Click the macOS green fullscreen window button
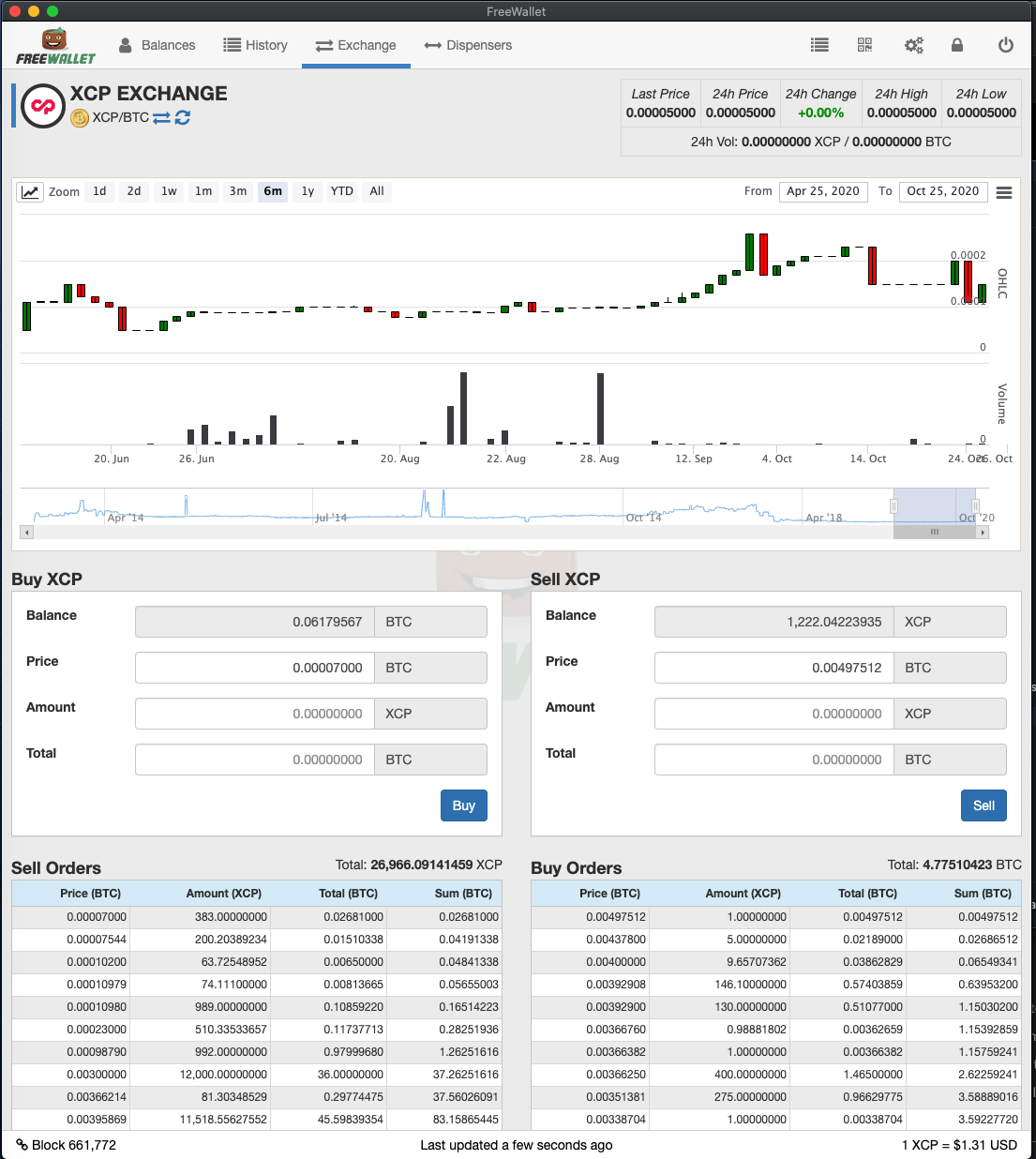Screen dimensions: 1036x1159 (53, 11)
